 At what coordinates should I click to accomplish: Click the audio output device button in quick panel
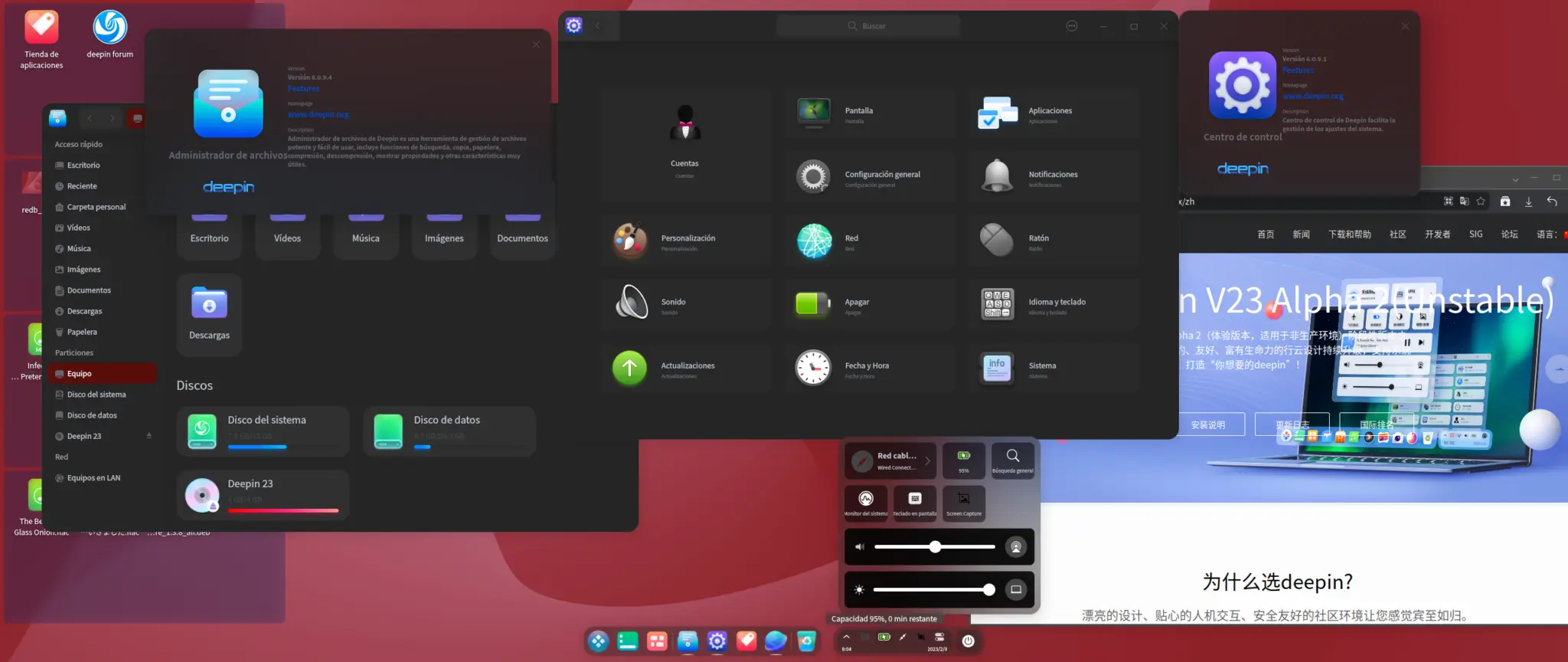(1016, 547)
